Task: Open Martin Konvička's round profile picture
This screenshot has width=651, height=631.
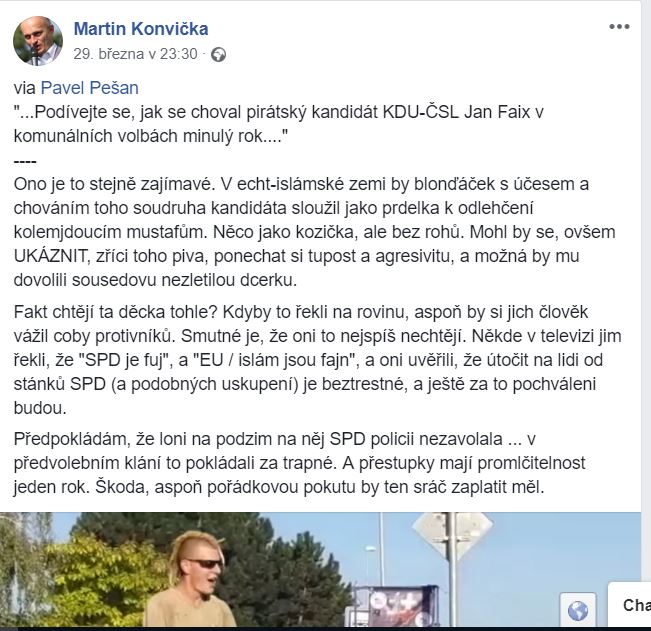Action: pyautogui.click(x=38, y=41)
